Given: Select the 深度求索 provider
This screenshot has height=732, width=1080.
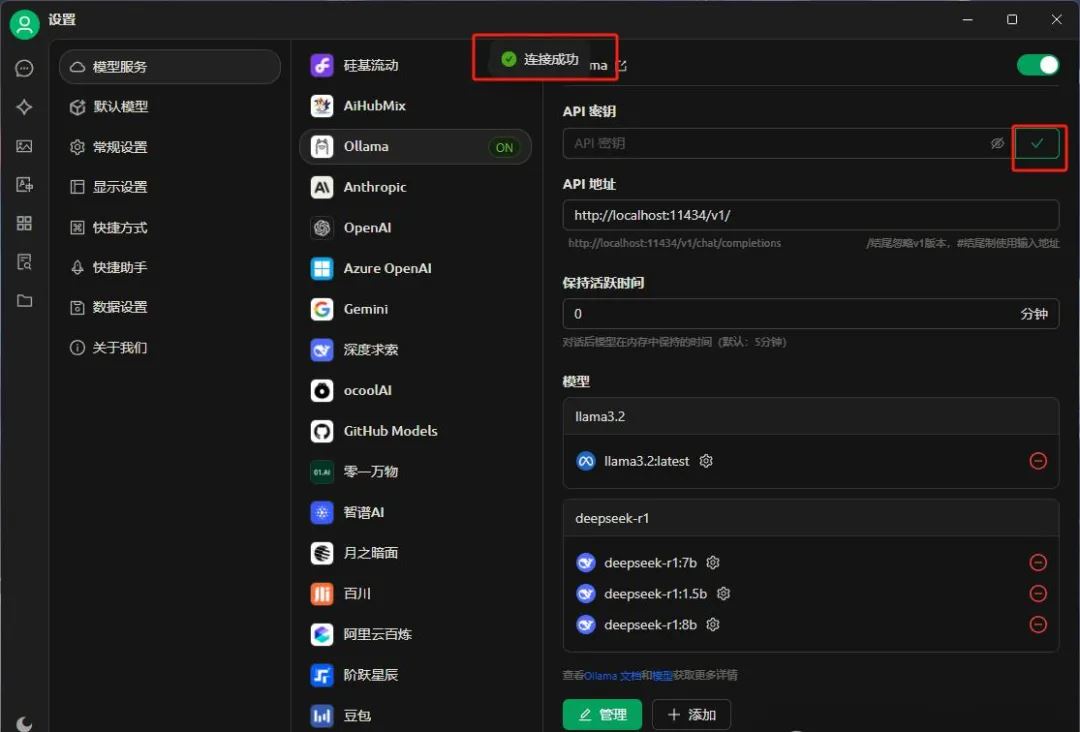Looking at the screenshot, I should 415,350.
